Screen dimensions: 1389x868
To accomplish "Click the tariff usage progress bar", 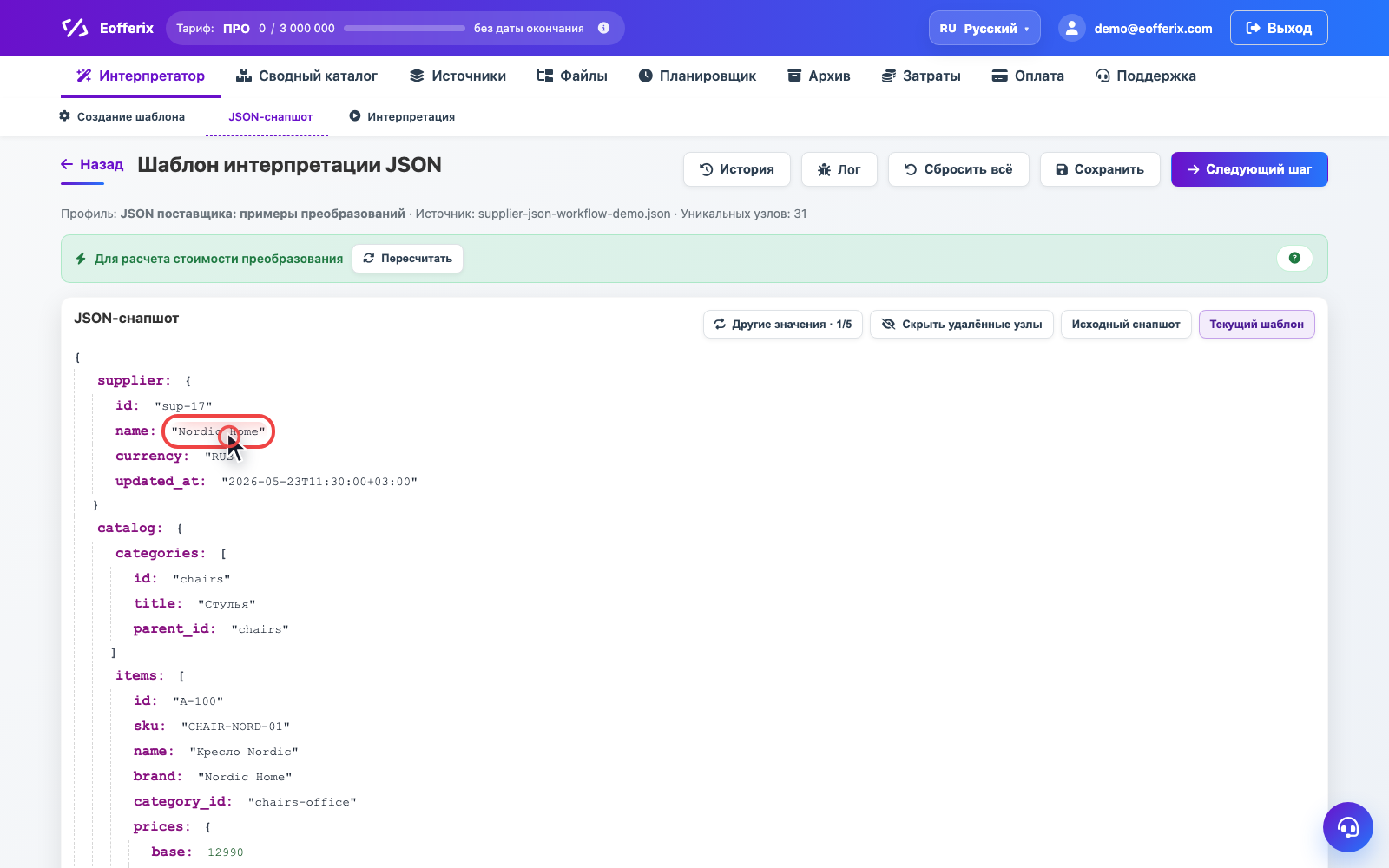I will tap(405, 28).
